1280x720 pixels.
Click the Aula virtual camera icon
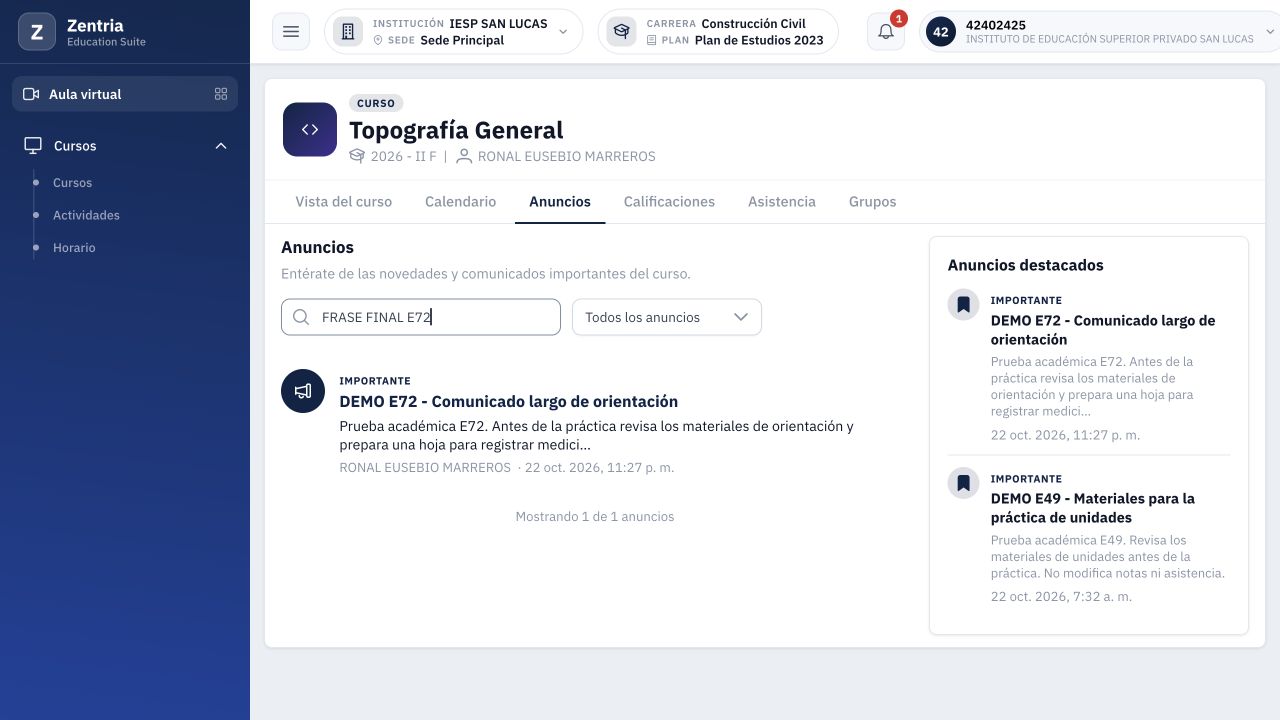pos(31,94)
